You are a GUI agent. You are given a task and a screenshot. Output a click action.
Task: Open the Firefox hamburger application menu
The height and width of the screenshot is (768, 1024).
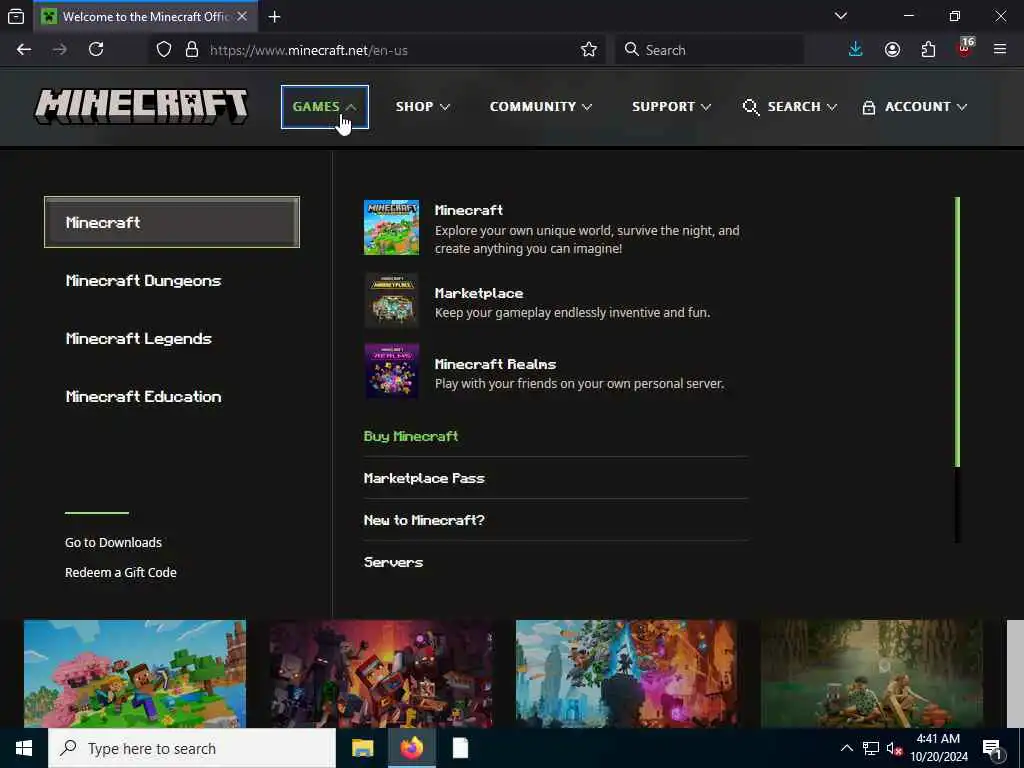coord(1000,50)
